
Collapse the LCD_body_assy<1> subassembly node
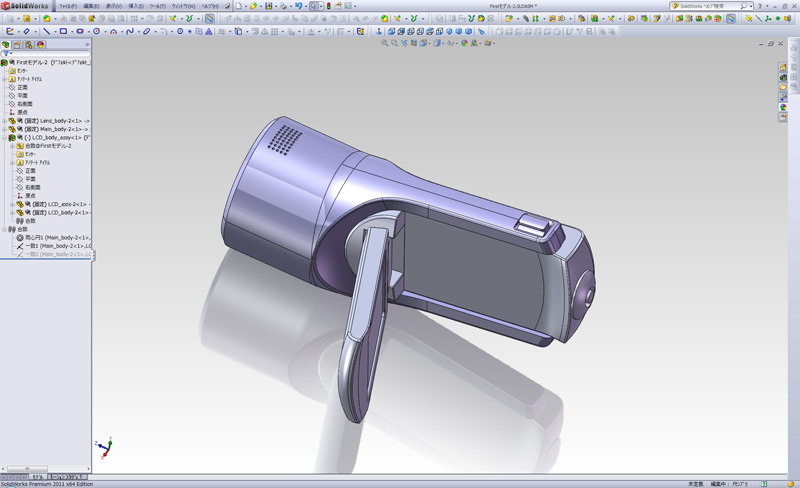tap(4, 138)
